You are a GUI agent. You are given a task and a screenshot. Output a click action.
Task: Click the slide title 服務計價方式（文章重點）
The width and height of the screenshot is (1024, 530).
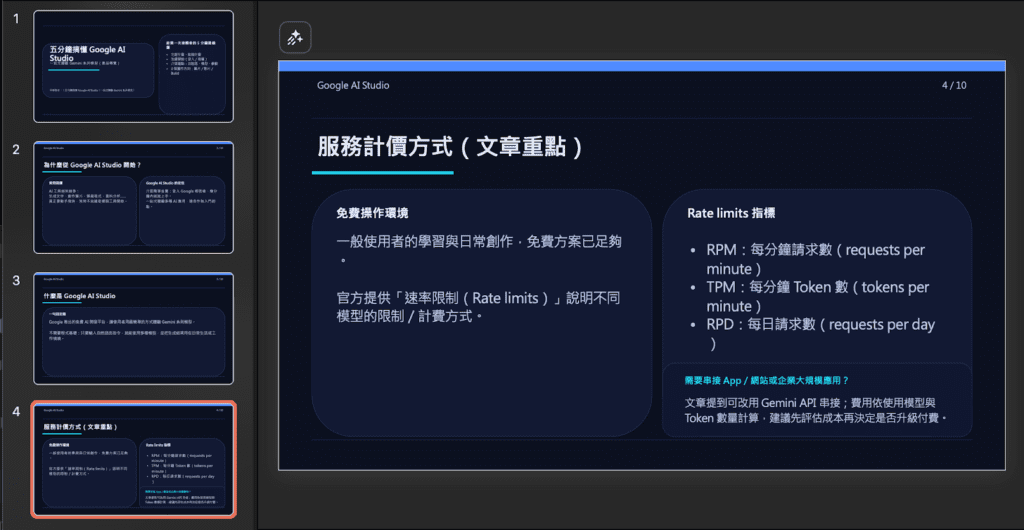(x=450, y=147)
